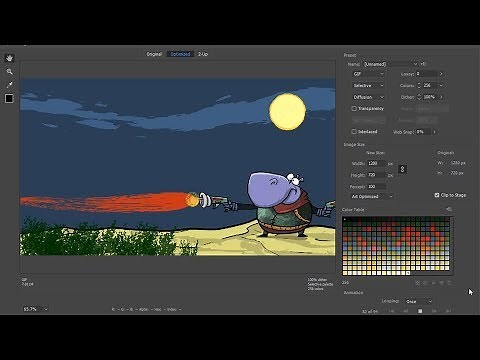Open the Lossy slider arrow
480x360 pixels.
[x=441, y=74]
